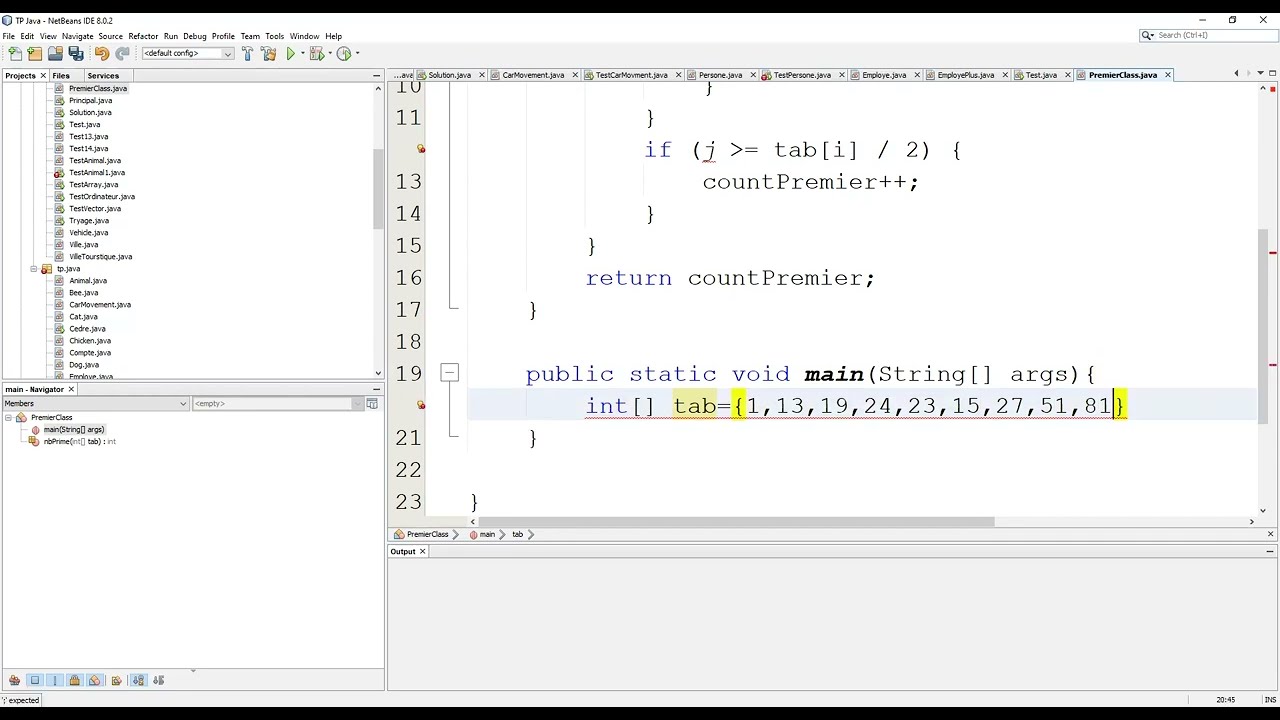1280x720 pixels.
Task: Toggle Show Static Members filter in Navigator
Action: pos(54,680)
